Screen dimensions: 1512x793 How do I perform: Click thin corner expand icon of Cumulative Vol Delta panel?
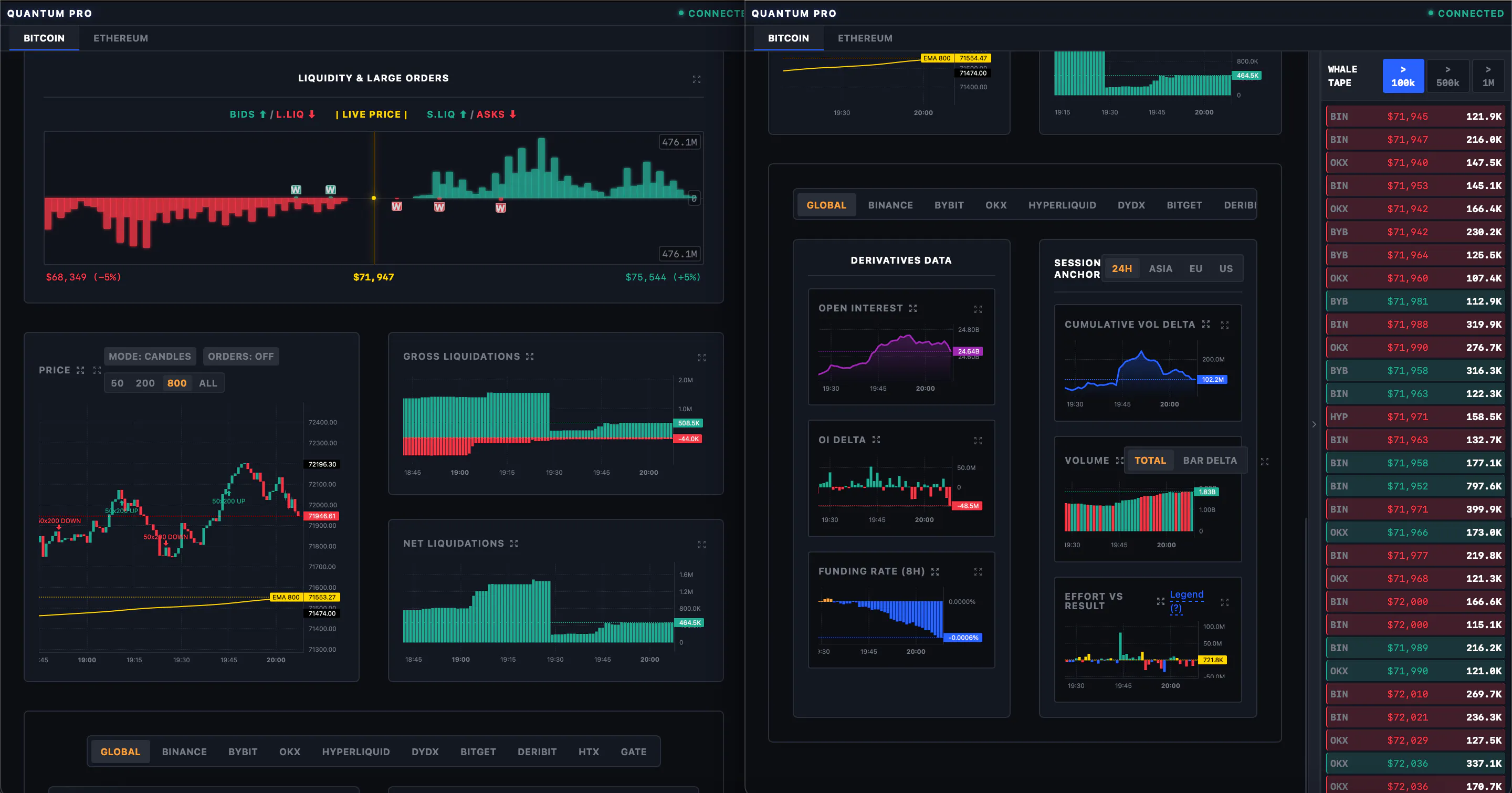1224,325
